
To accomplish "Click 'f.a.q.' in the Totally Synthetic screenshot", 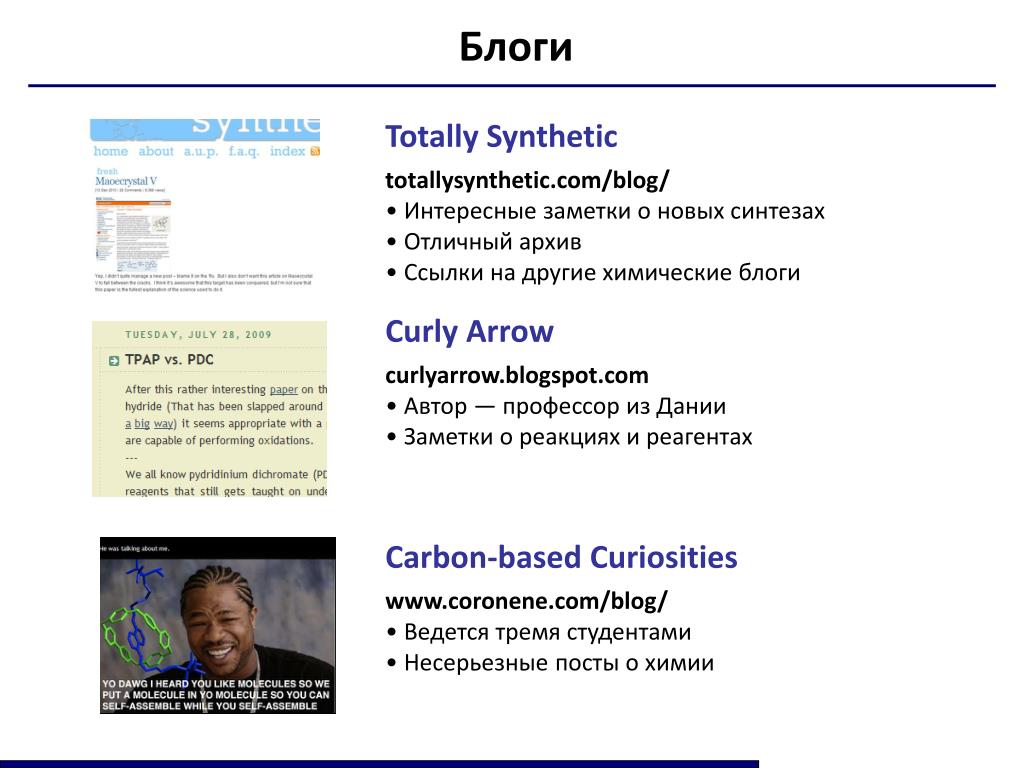I will tap(244, 152).
